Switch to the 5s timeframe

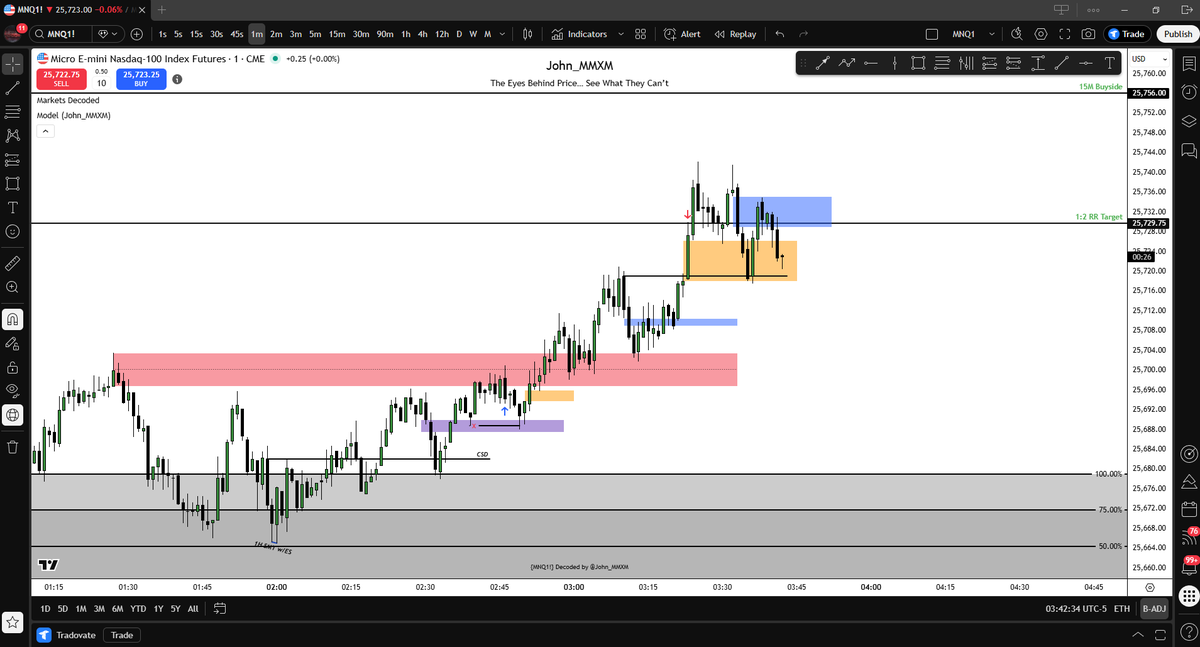click(178, 34)
